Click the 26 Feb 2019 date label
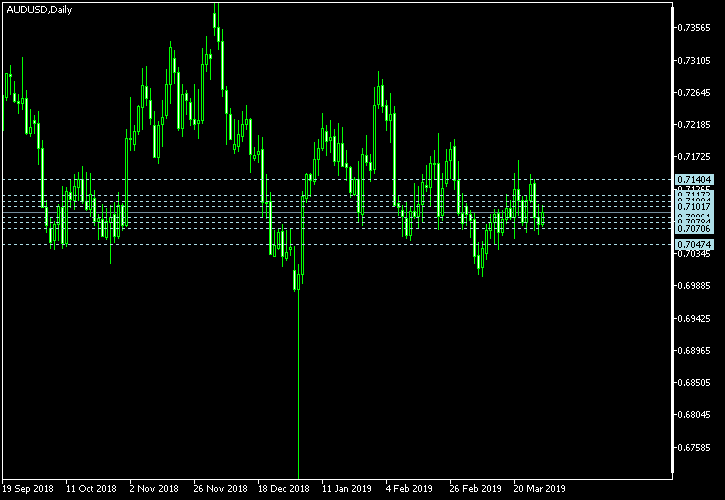 tap(475, 489)
